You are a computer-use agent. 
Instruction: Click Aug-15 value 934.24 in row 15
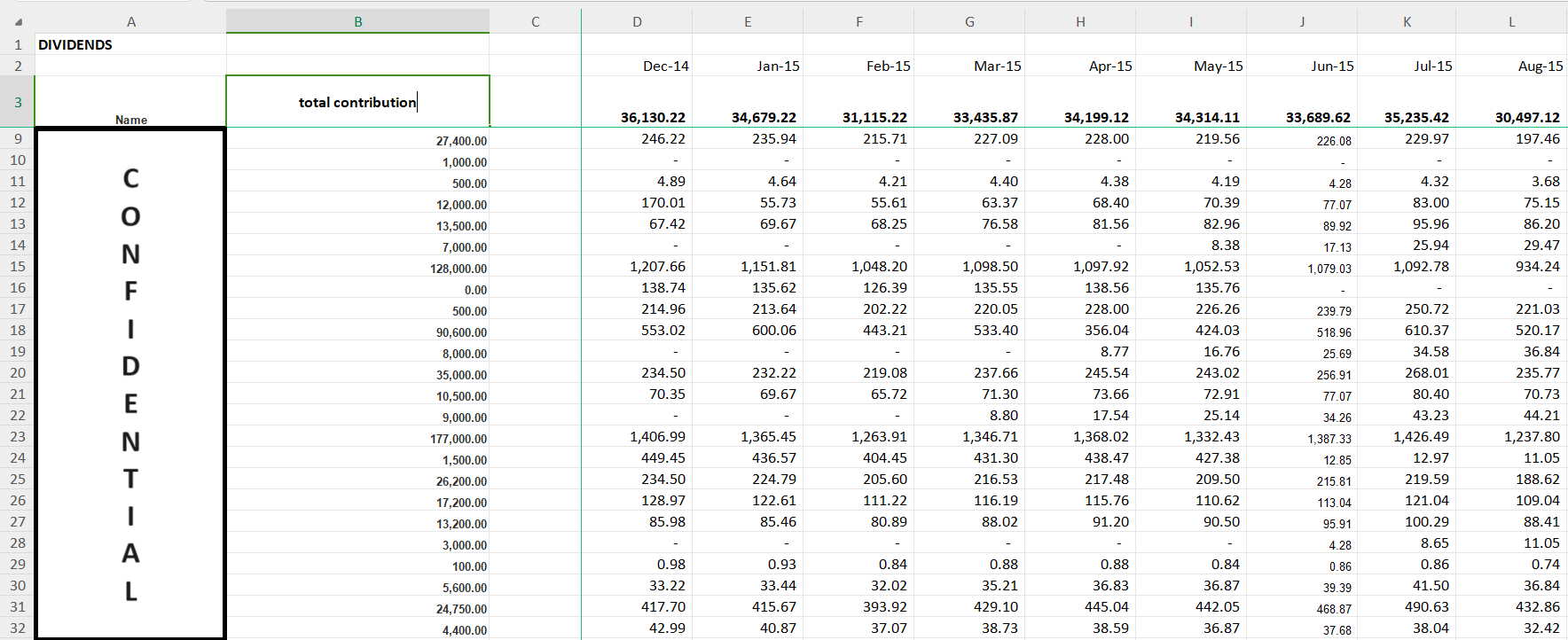click(x=1512, y=266)
